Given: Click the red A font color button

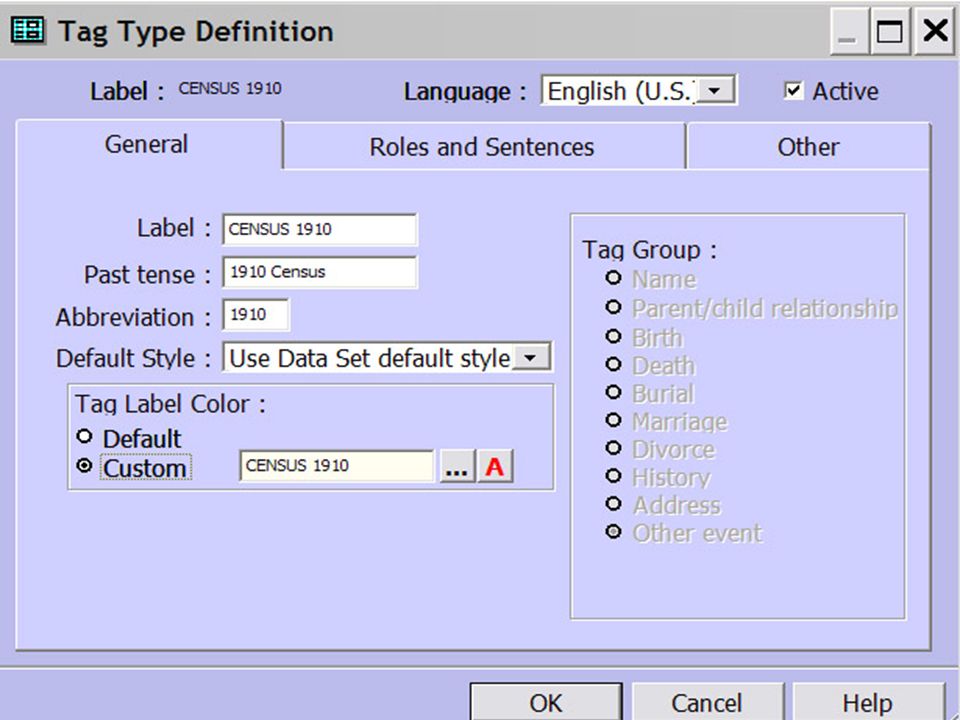Looking at the screenshot, I should pos(495,467).
